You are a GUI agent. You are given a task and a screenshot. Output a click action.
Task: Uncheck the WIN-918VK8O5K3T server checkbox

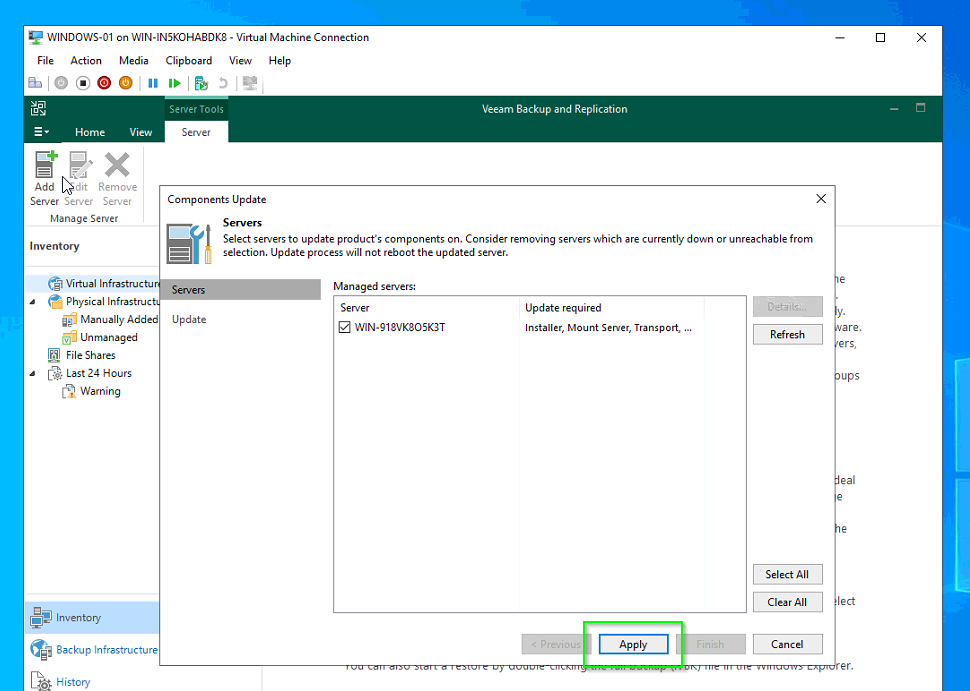[345, 327]
